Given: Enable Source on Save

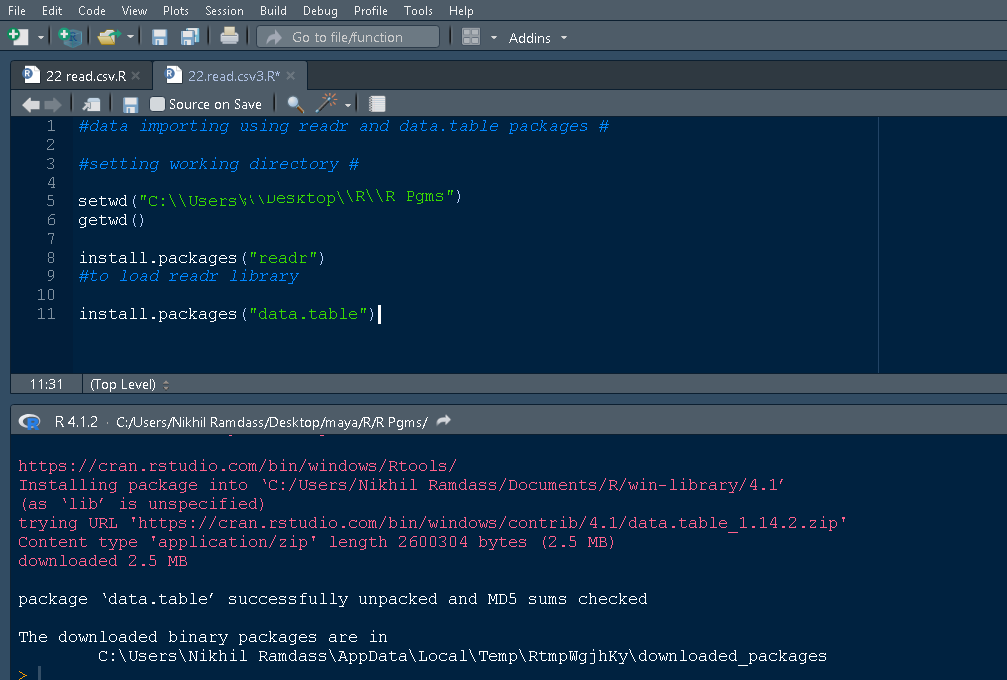Looking at the screenshot, I should click(156, 103).
